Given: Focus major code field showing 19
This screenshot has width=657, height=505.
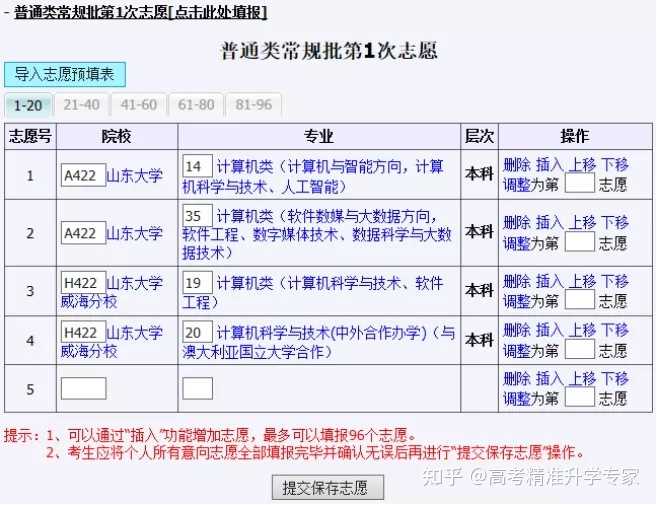Looking at the screenshot, I should [197, 282].
